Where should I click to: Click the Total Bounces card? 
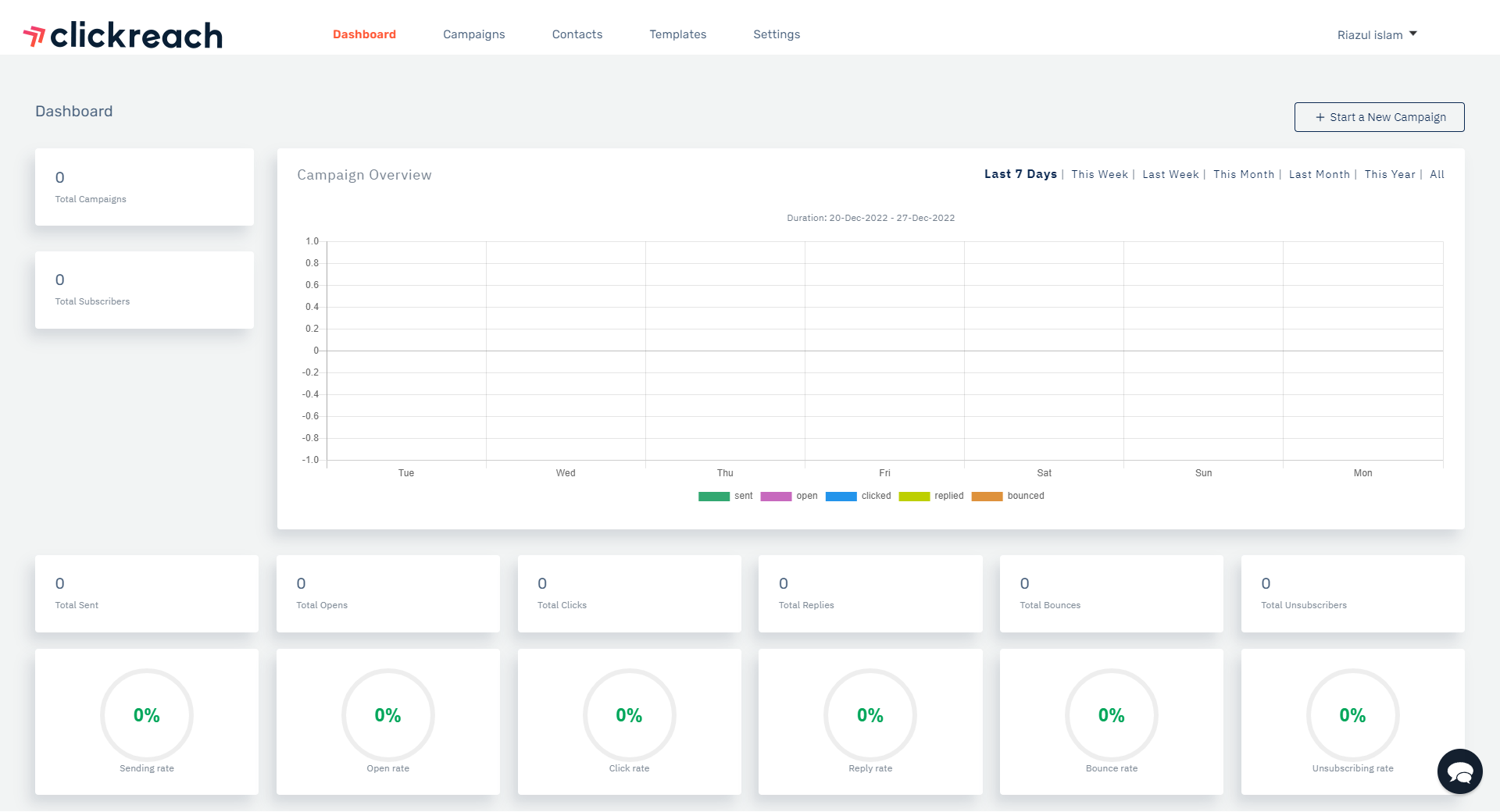click(1112, 593)
